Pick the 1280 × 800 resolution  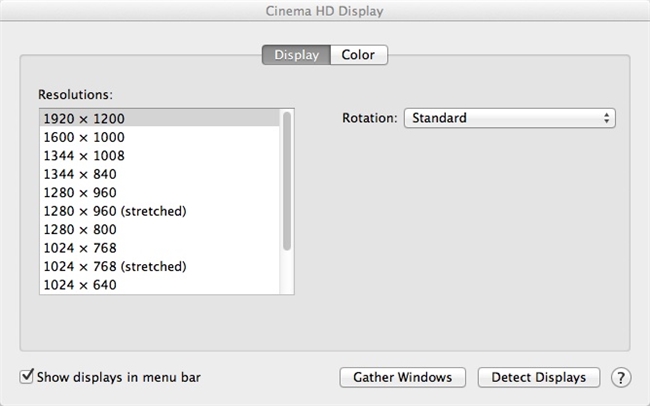coord(80,230)
